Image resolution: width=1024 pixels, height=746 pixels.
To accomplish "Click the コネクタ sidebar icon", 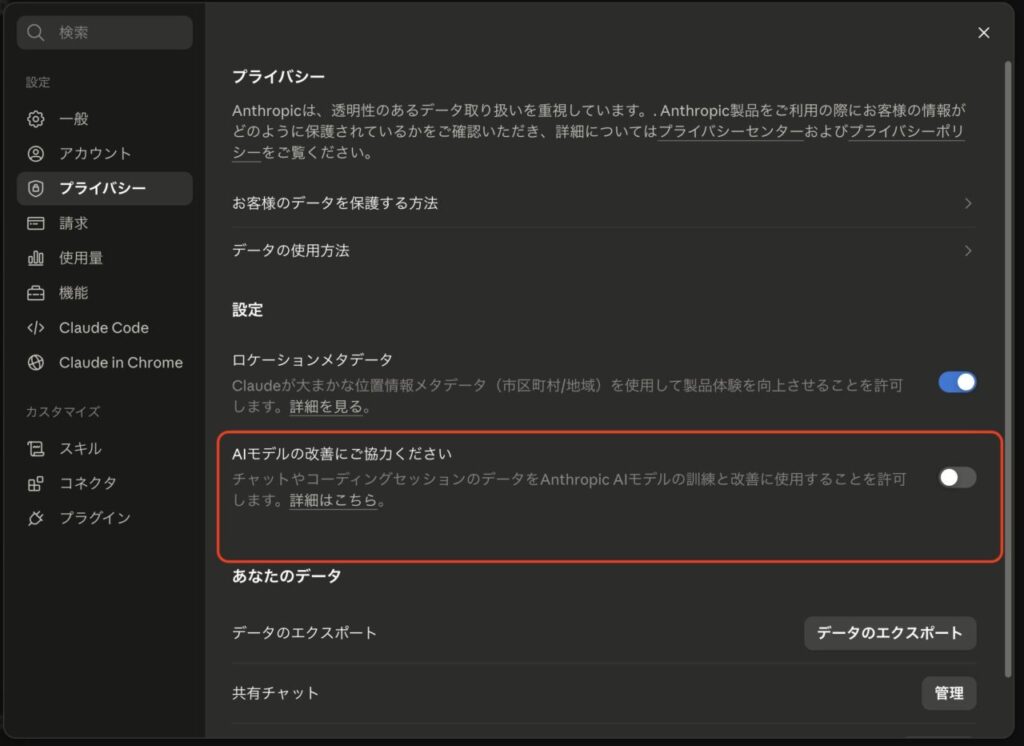I will click(36, 483).
